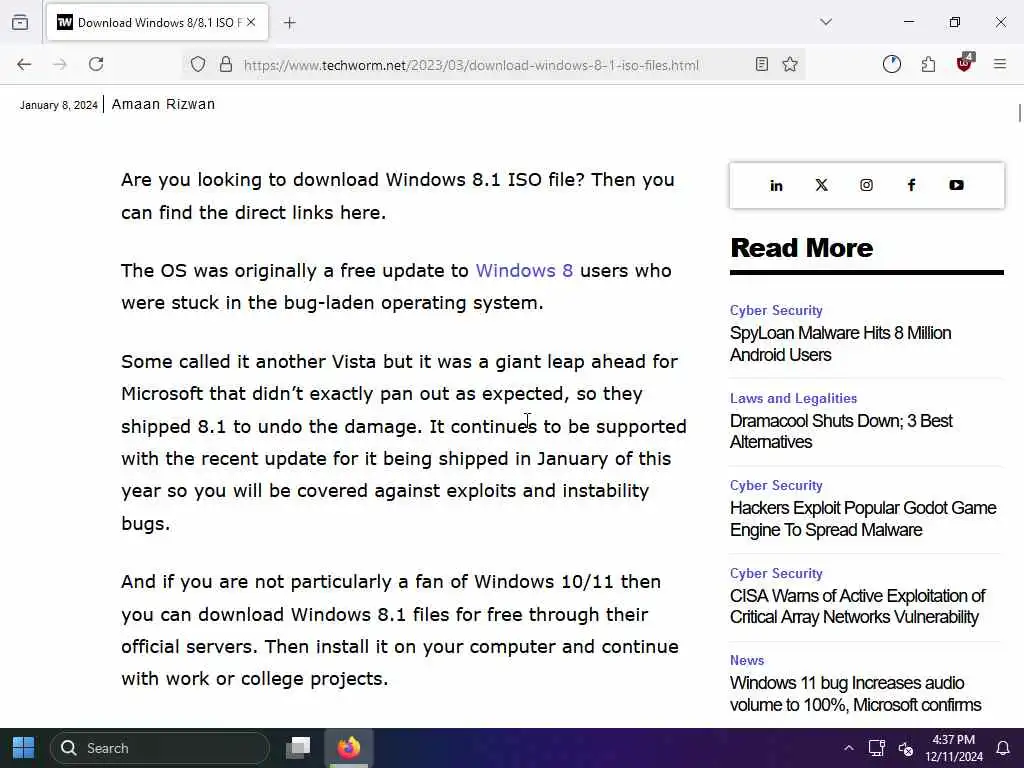Open the YouTube social icon
Image resolution: width=1024 pixels, height=768 pixels.
(x=956, y=185)
